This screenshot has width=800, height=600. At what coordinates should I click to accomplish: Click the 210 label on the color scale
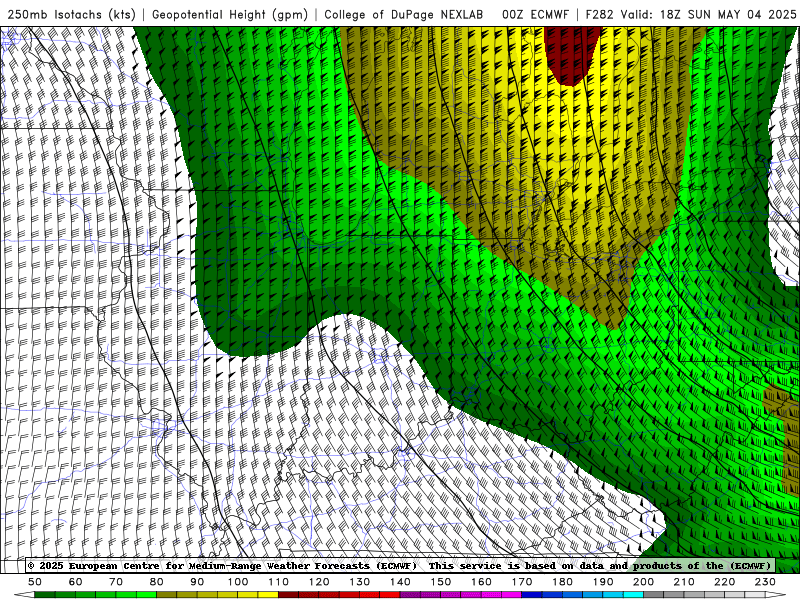pyautogui.click(x=684, y=582)
